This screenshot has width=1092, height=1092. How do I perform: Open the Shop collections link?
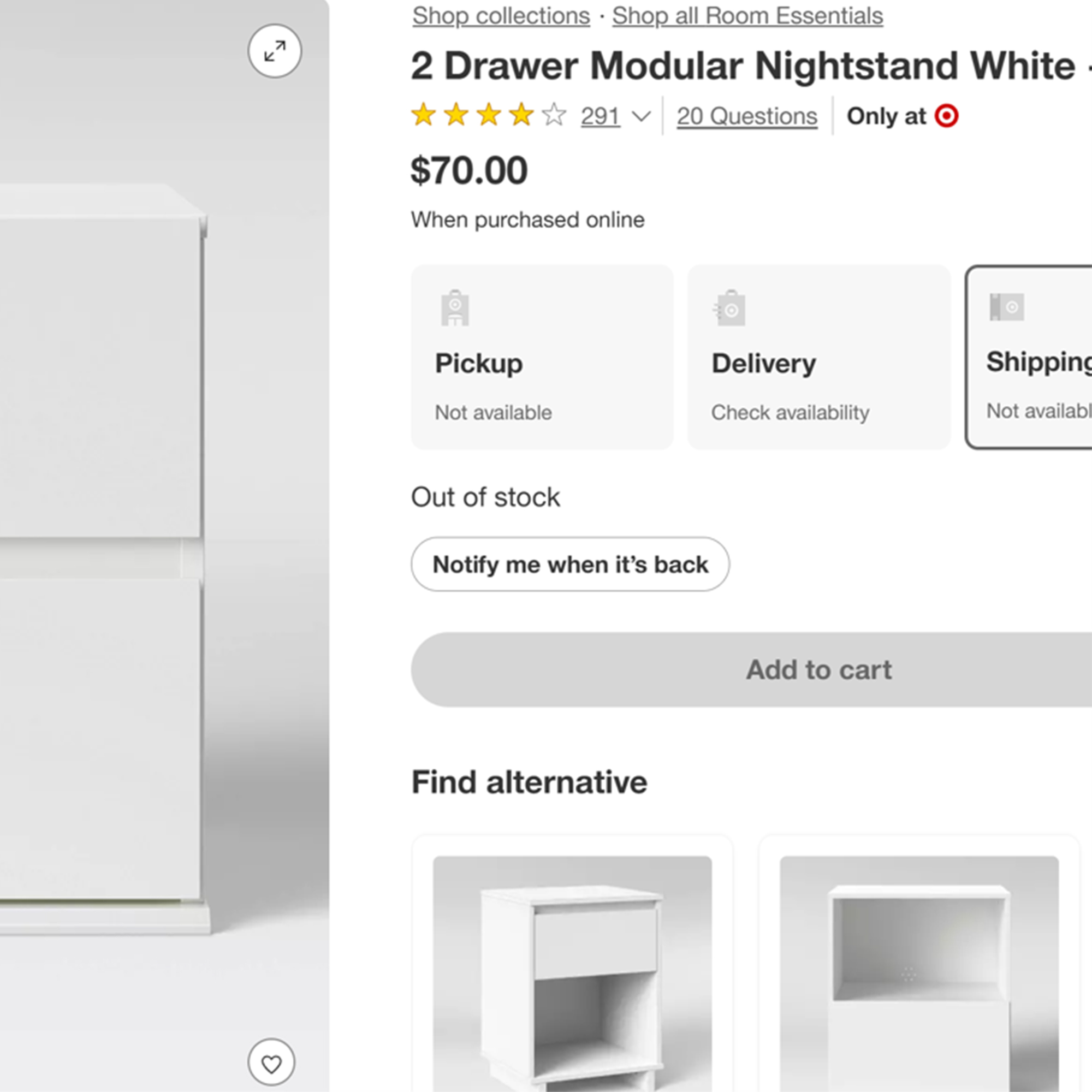501,16
